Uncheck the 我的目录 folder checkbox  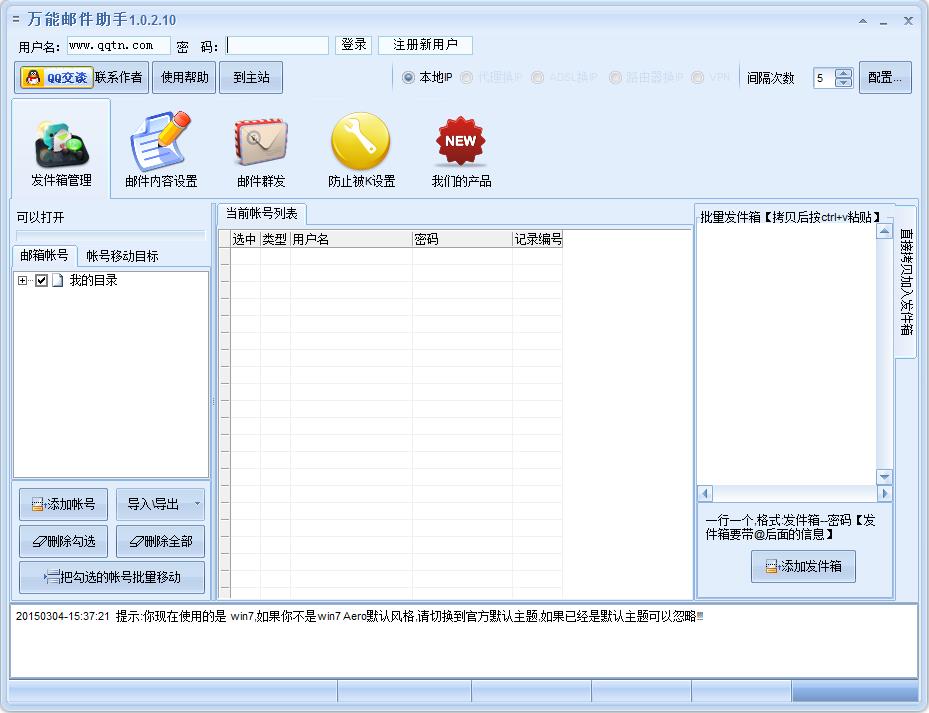pyautogui.click(x=41, y=281)
